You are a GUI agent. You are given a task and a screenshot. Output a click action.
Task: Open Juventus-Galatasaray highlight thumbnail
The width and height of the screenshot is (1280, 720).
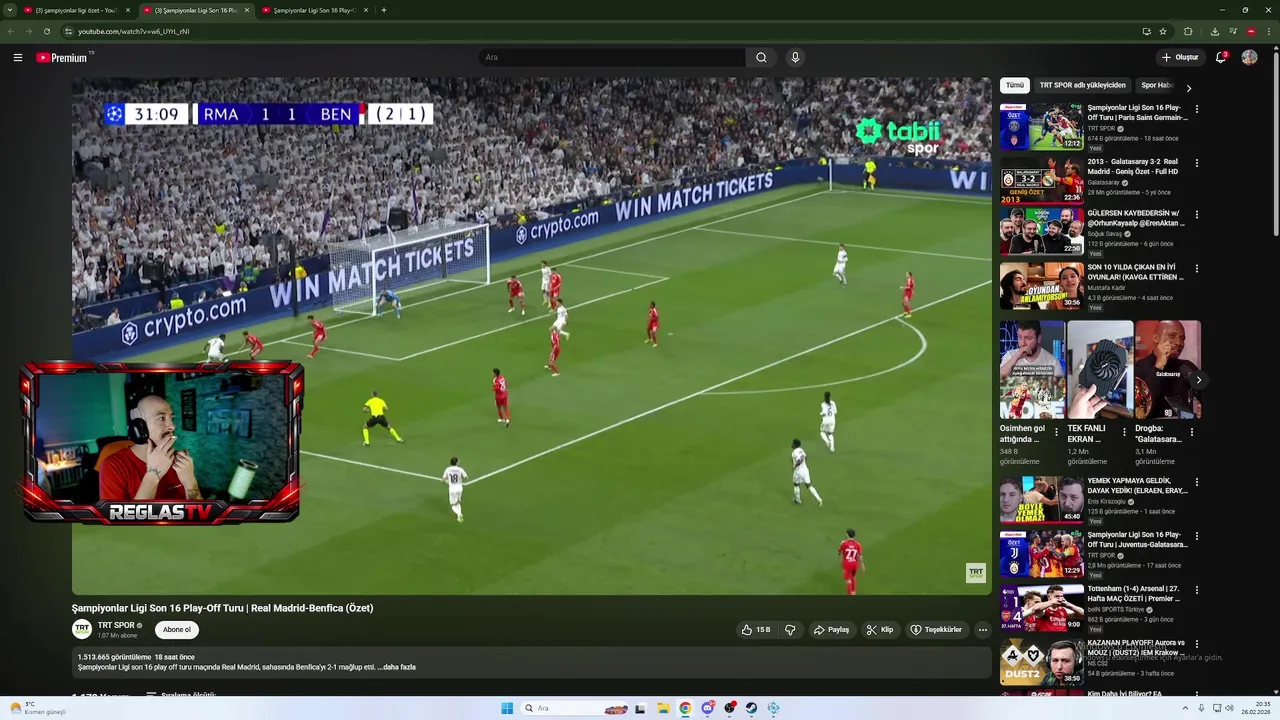click(x=1041, y=554)
